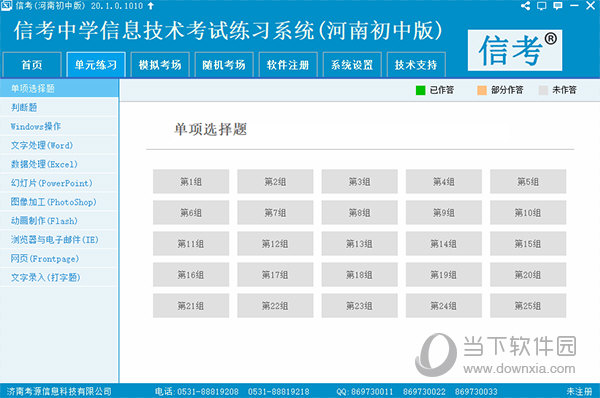Switch to the 技术支持 tab
Screen dimensions: 600x398
[x=416, y=65]
